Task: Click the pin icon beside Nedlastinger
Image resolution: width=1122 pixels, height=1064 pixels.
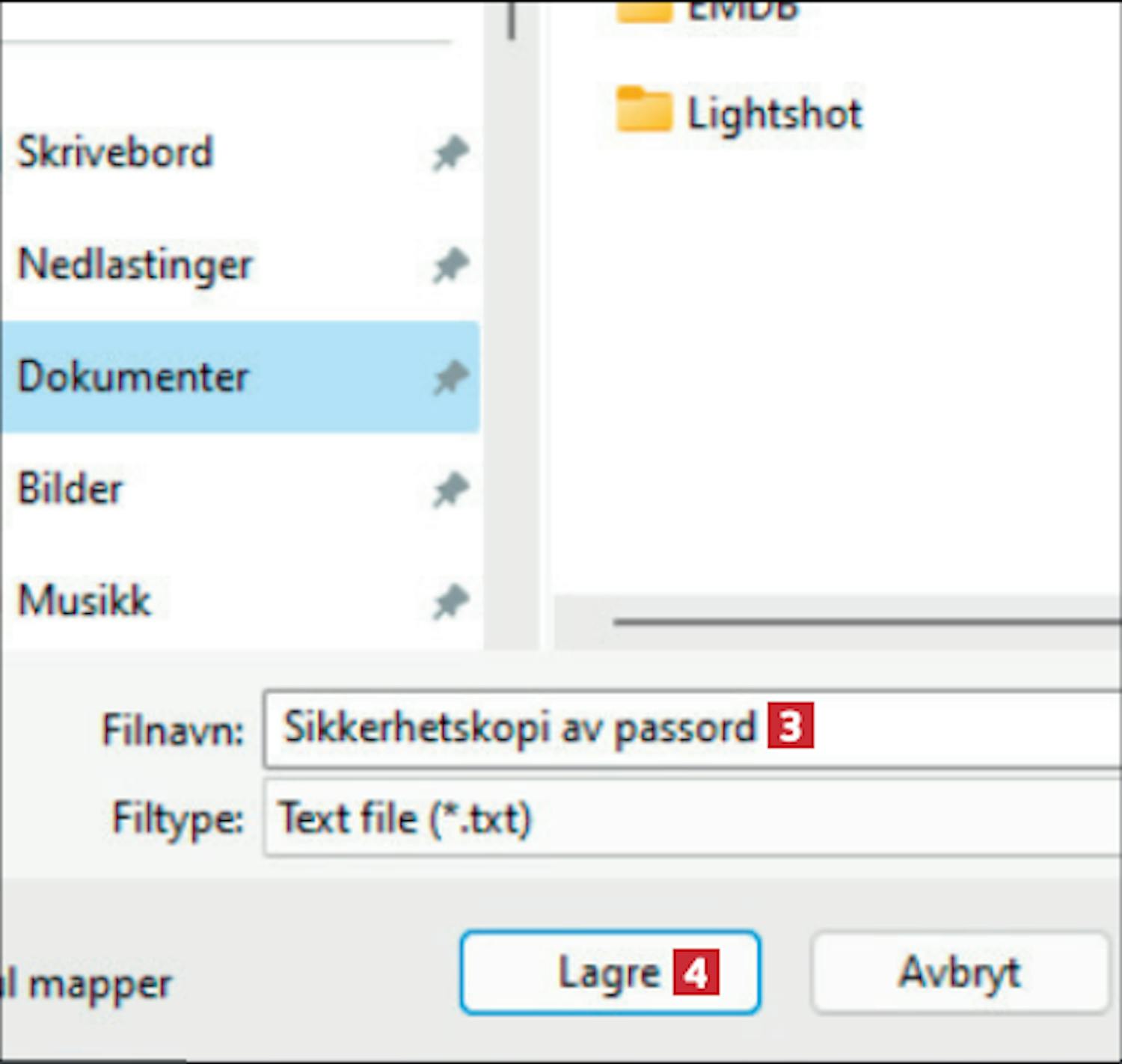Action: (450, 265)
